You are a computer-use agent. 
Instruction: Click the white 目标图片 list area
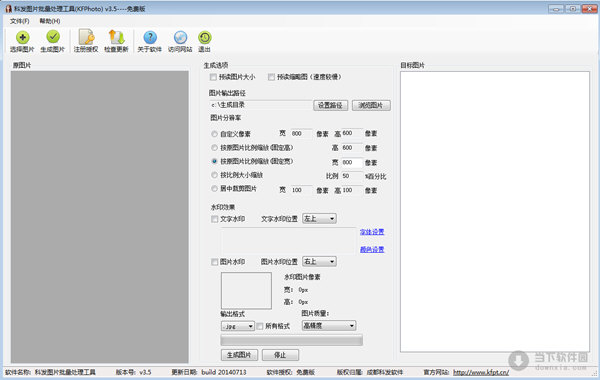pyautogui.click(x=495, y=212)
